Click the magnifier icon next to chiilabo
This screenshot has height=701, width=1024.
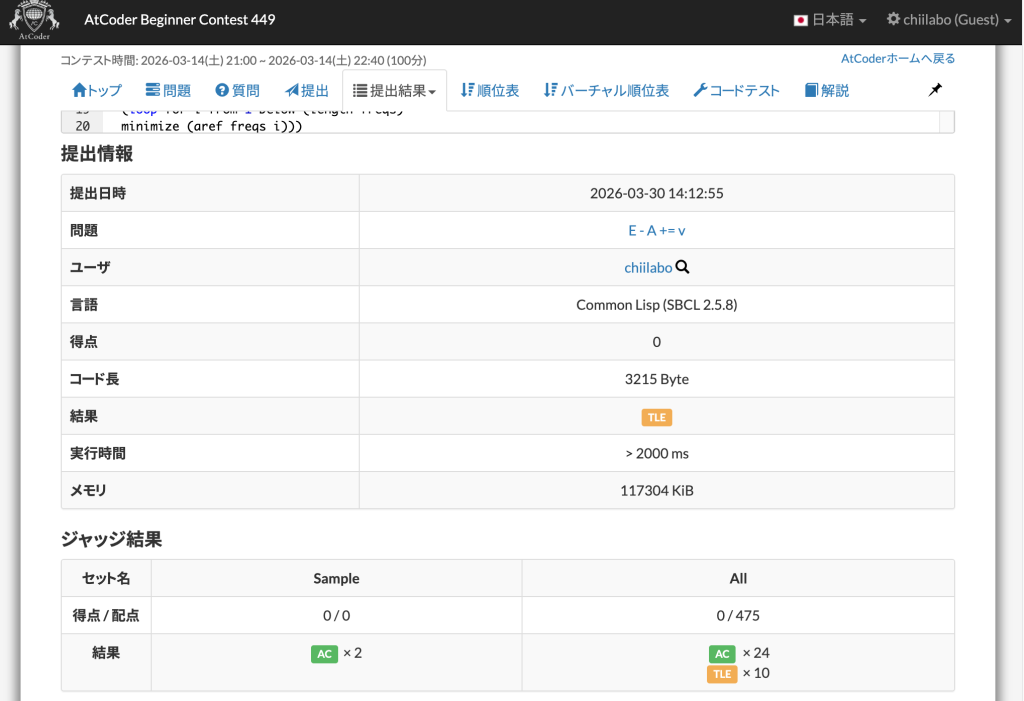click(x=682, y=267)
